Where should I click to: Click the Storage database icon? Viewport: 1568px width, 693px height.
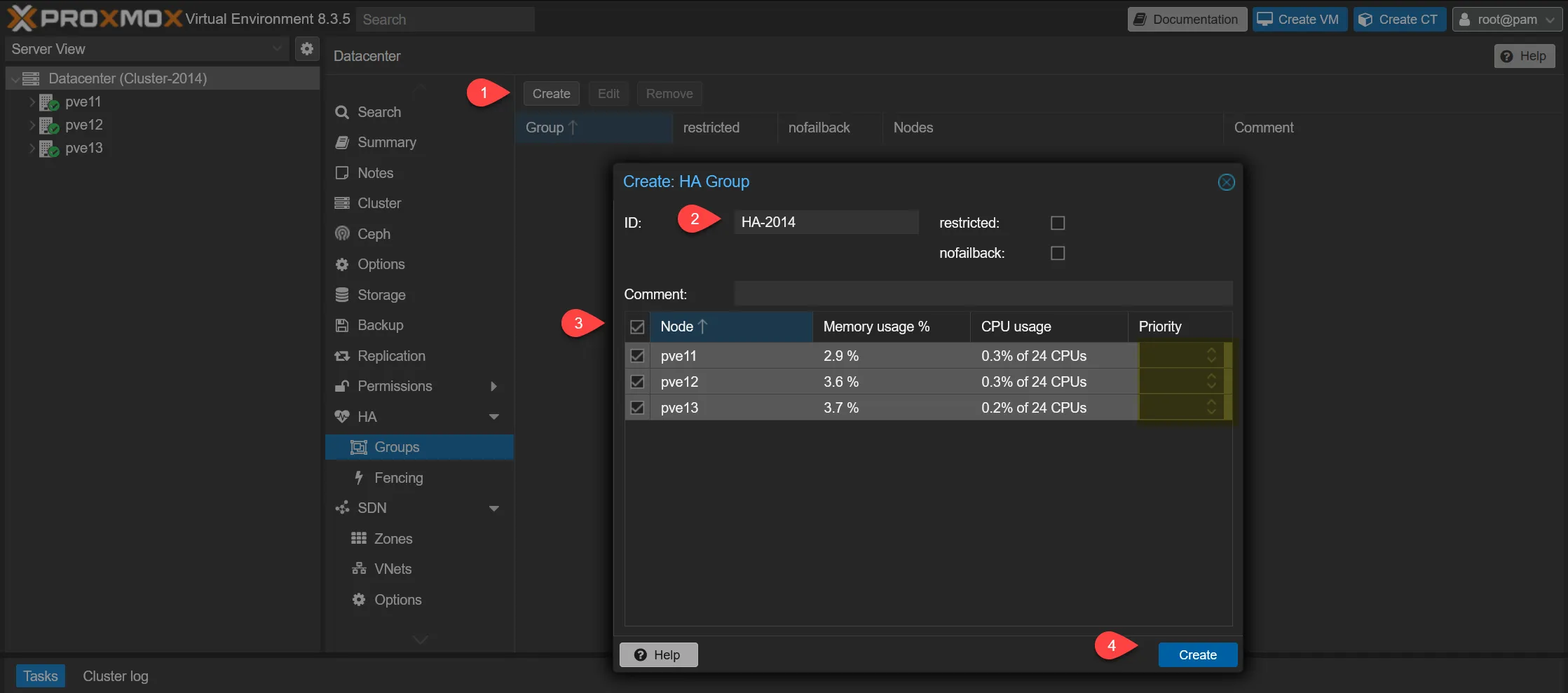(342, 295)
